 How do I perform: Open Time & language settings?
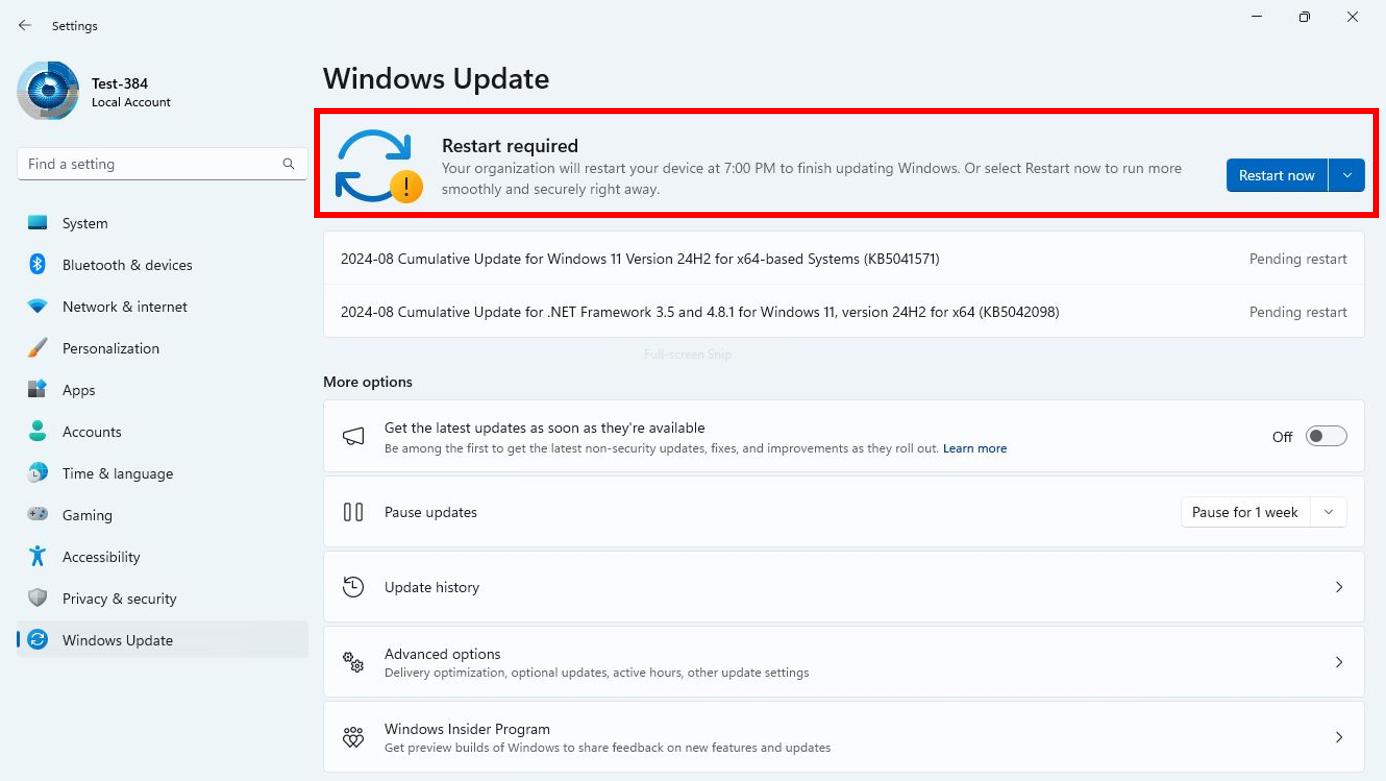click(162, 473)
